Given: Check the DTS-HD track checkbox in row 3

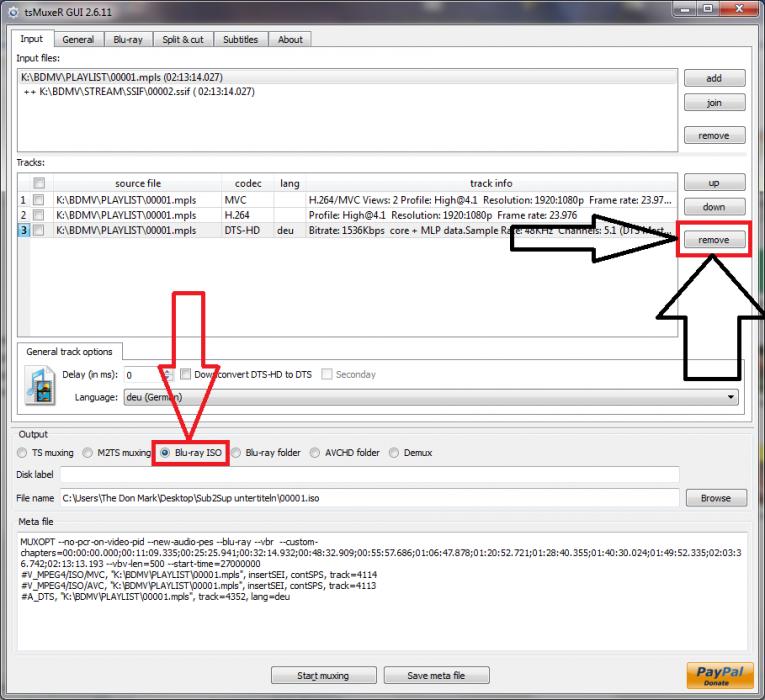Looking at the screenshot, I should coord(38,230).
